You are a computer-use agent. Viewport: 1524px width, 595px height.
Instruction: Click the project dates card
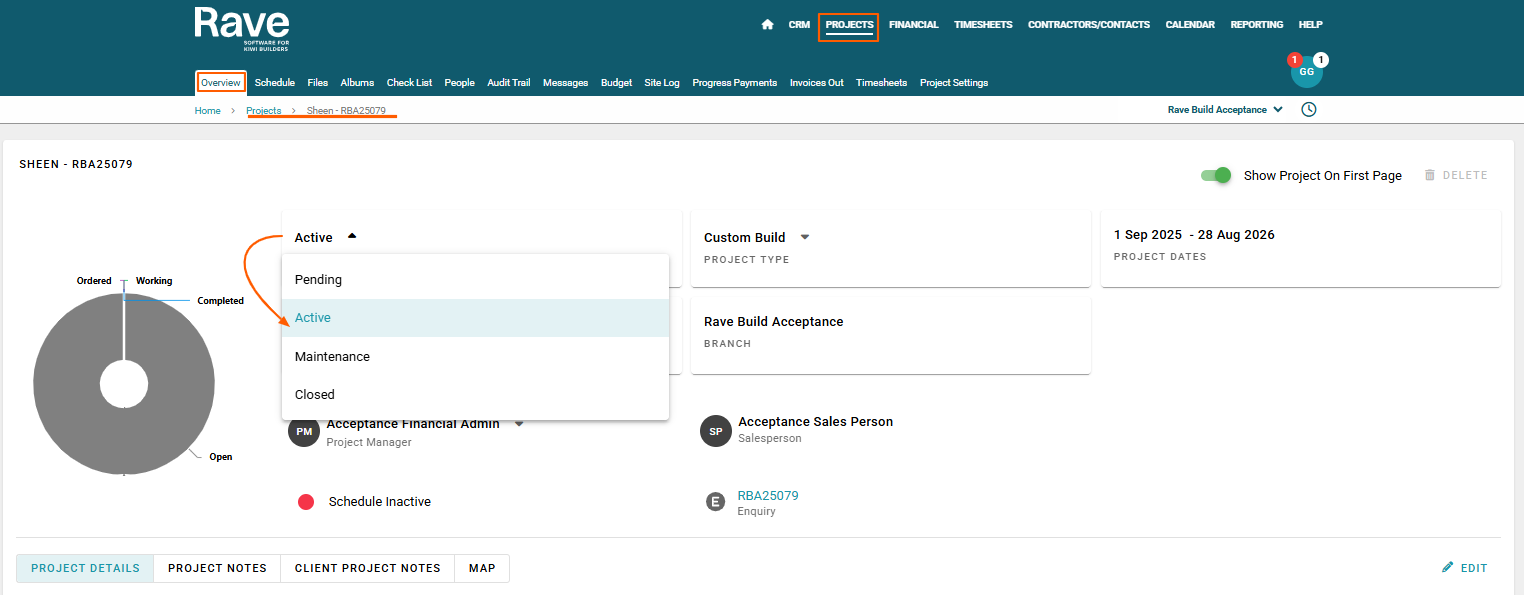pyautogui.click(x=1301, y=249)
